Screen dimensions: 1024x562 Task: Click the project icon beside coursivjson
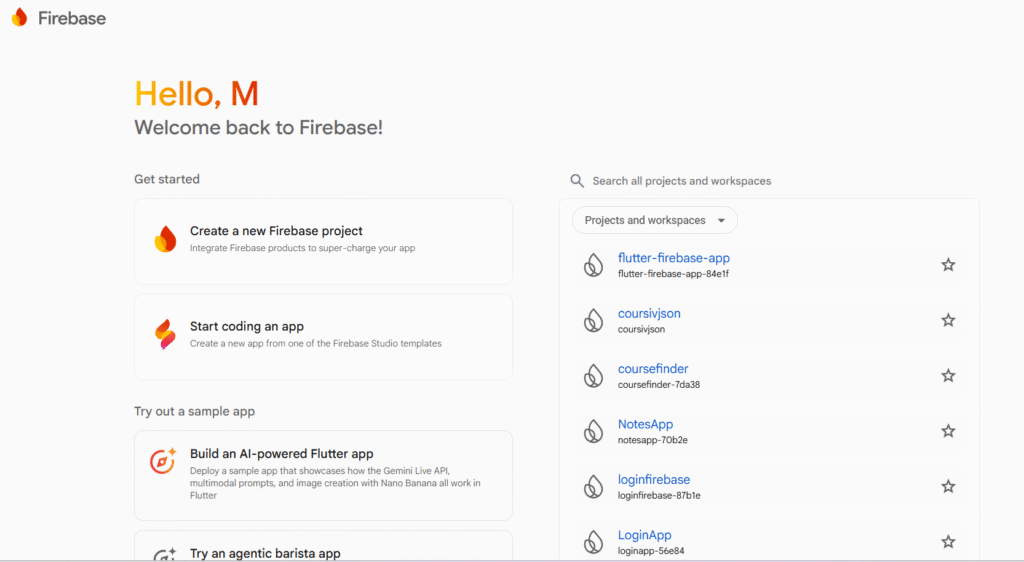click(x=594, y=320)
